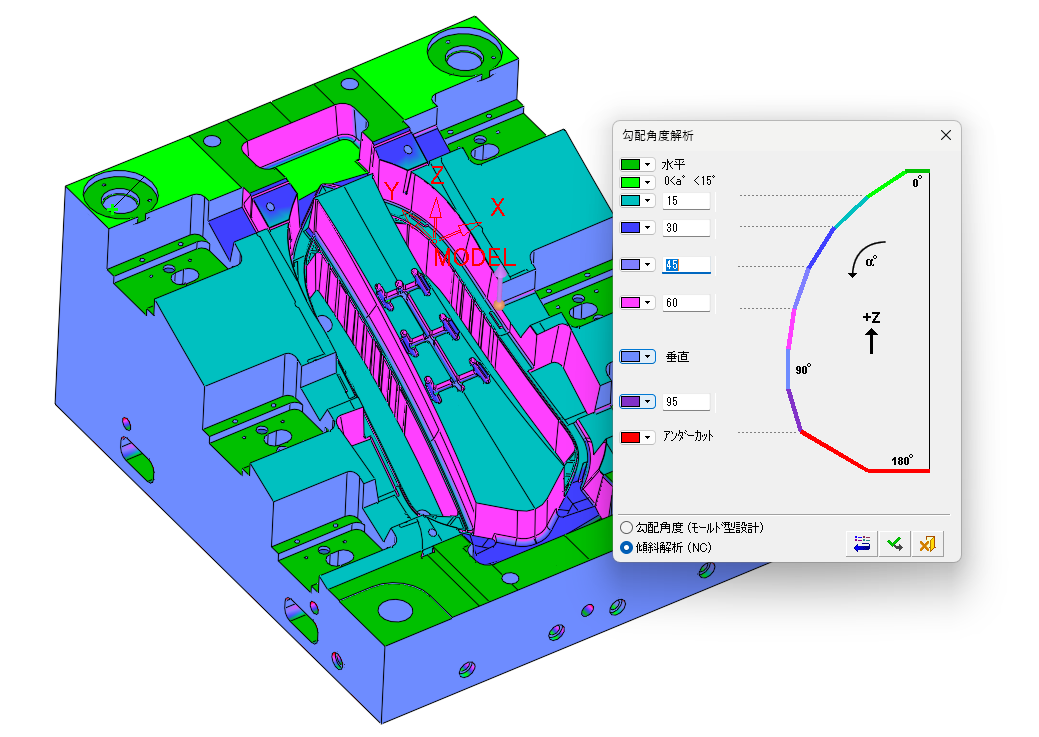
Task: Open the color dropdown beside the 60 field
Action: [x=648, y=302]
